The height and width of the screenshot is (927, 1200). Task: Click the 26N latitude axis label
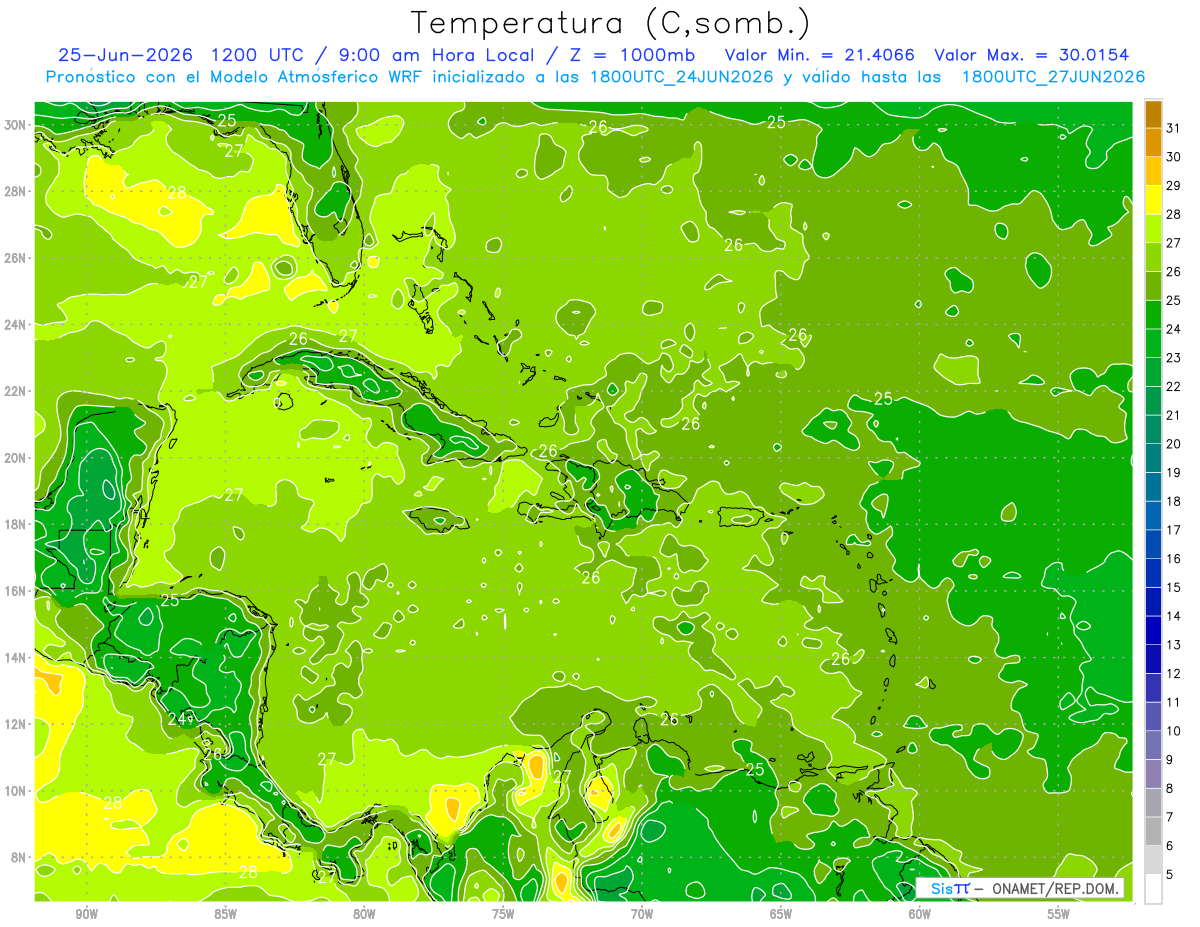tap(16, 258)
